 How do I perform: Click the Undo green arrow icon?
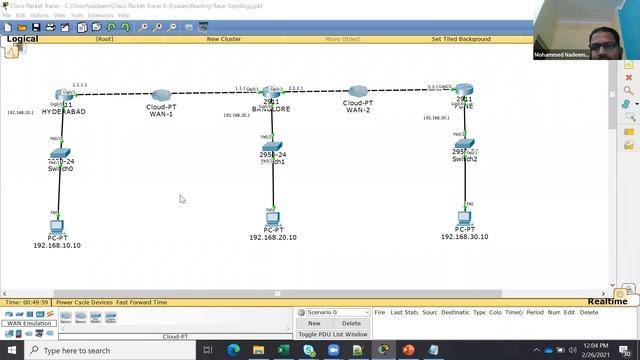111,27
